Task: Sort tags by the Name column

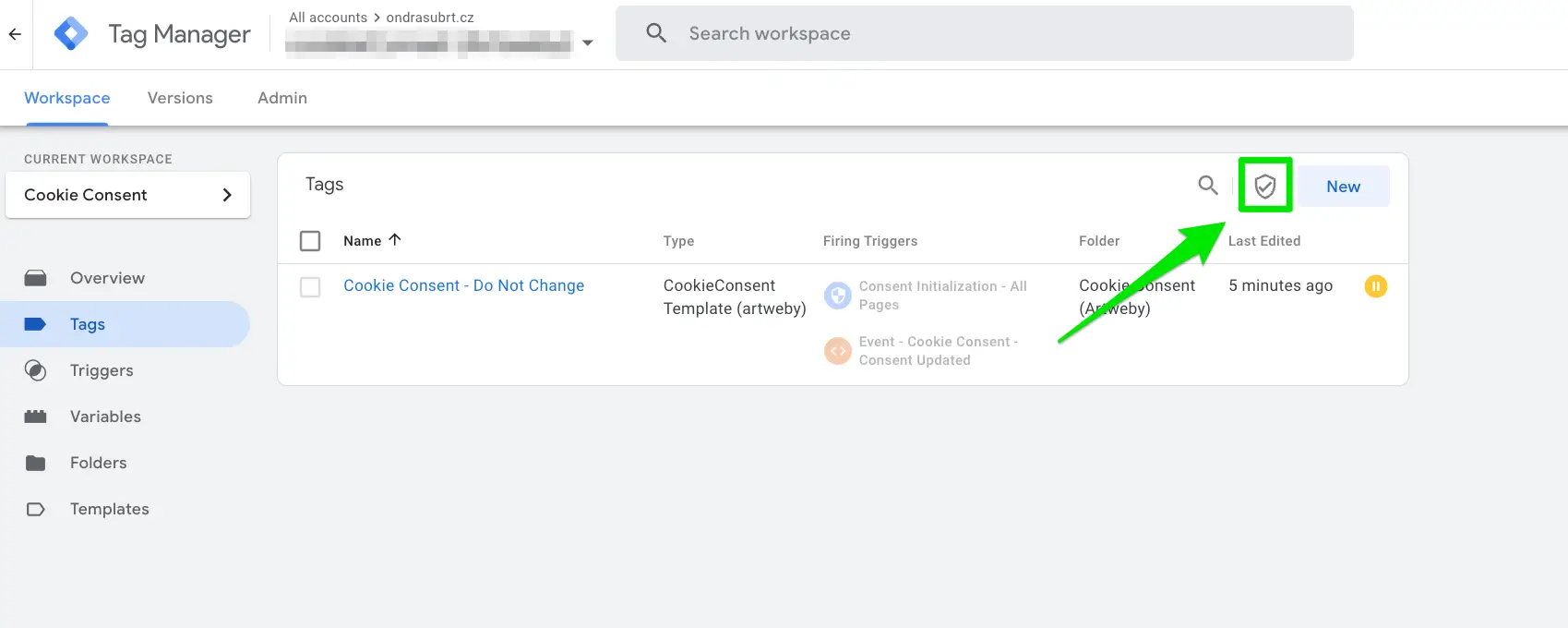Action: coord(372,240)
